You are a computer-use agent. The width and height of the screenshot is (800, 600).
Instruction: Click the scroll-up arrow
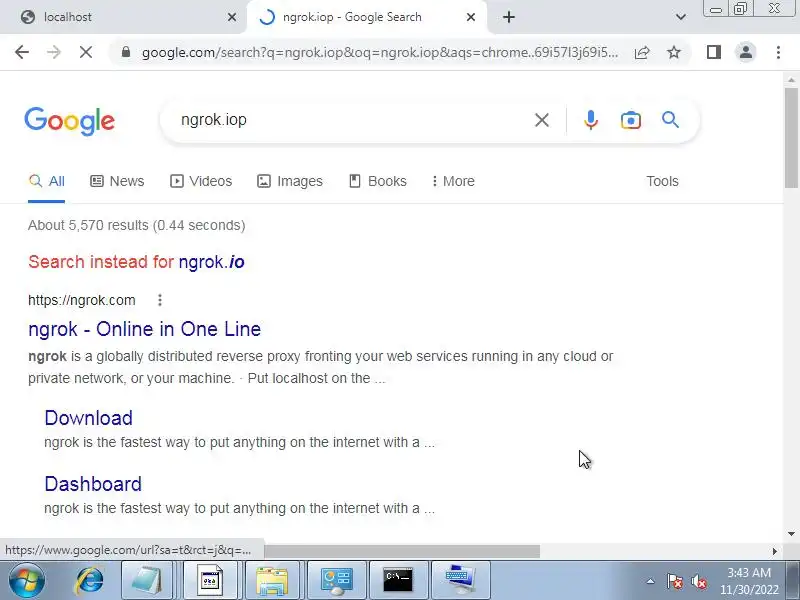point(791,80)
